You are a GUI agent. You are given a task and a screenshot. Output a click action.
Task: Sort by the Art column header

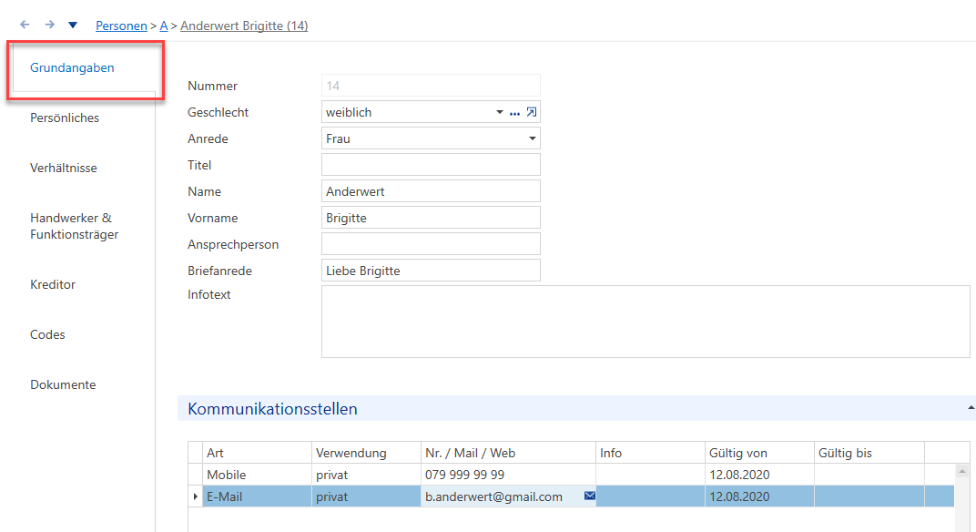point(257,453)
